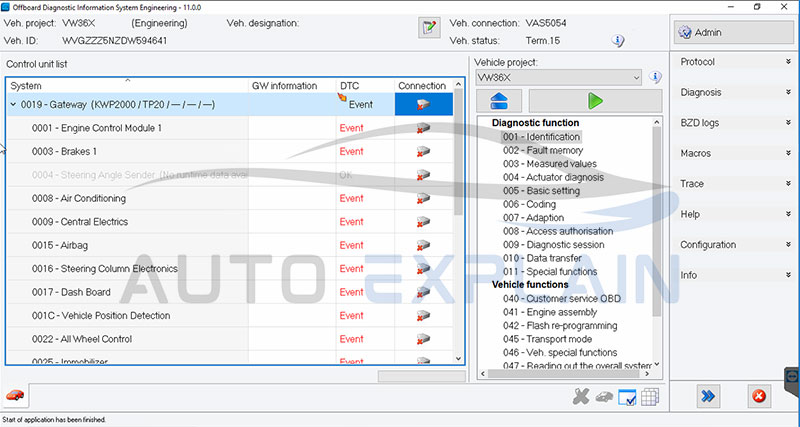Click the blue upload arrow button
Screen dimensions: 800x427
[499, 101]
